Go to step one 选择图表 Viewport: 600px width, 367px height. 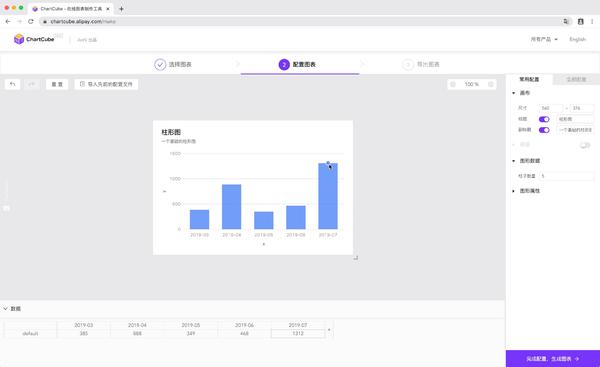point(173,64)
